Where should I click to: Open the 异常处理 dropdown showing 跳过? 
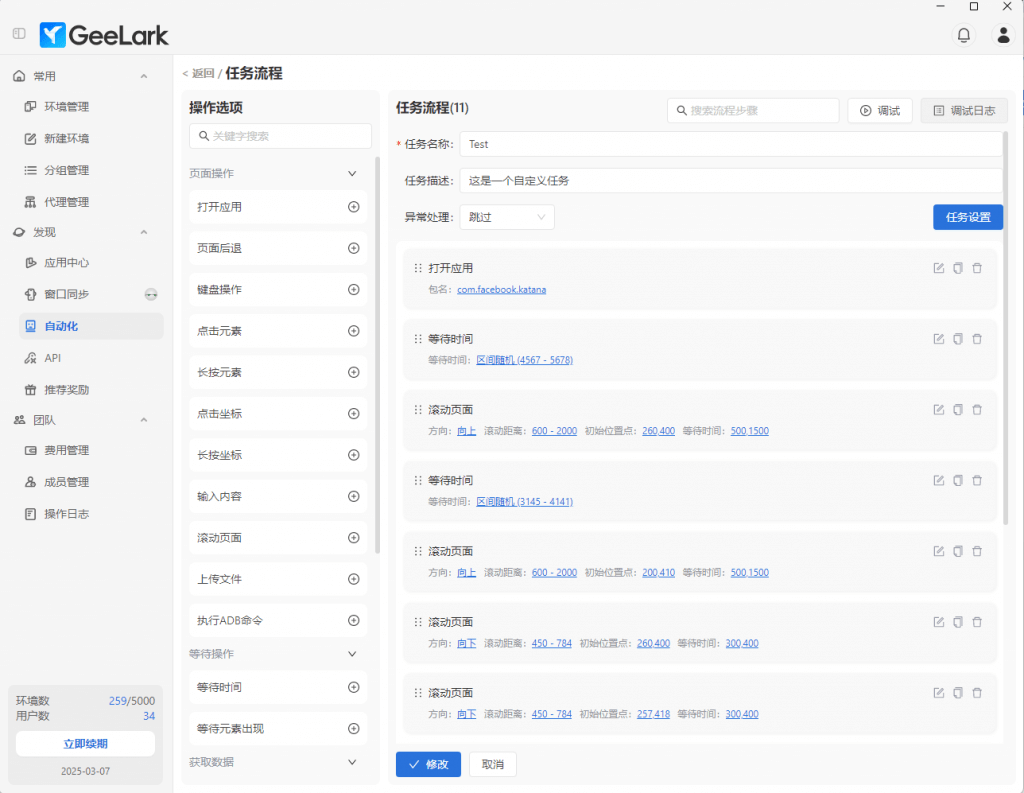pos(506,217)
